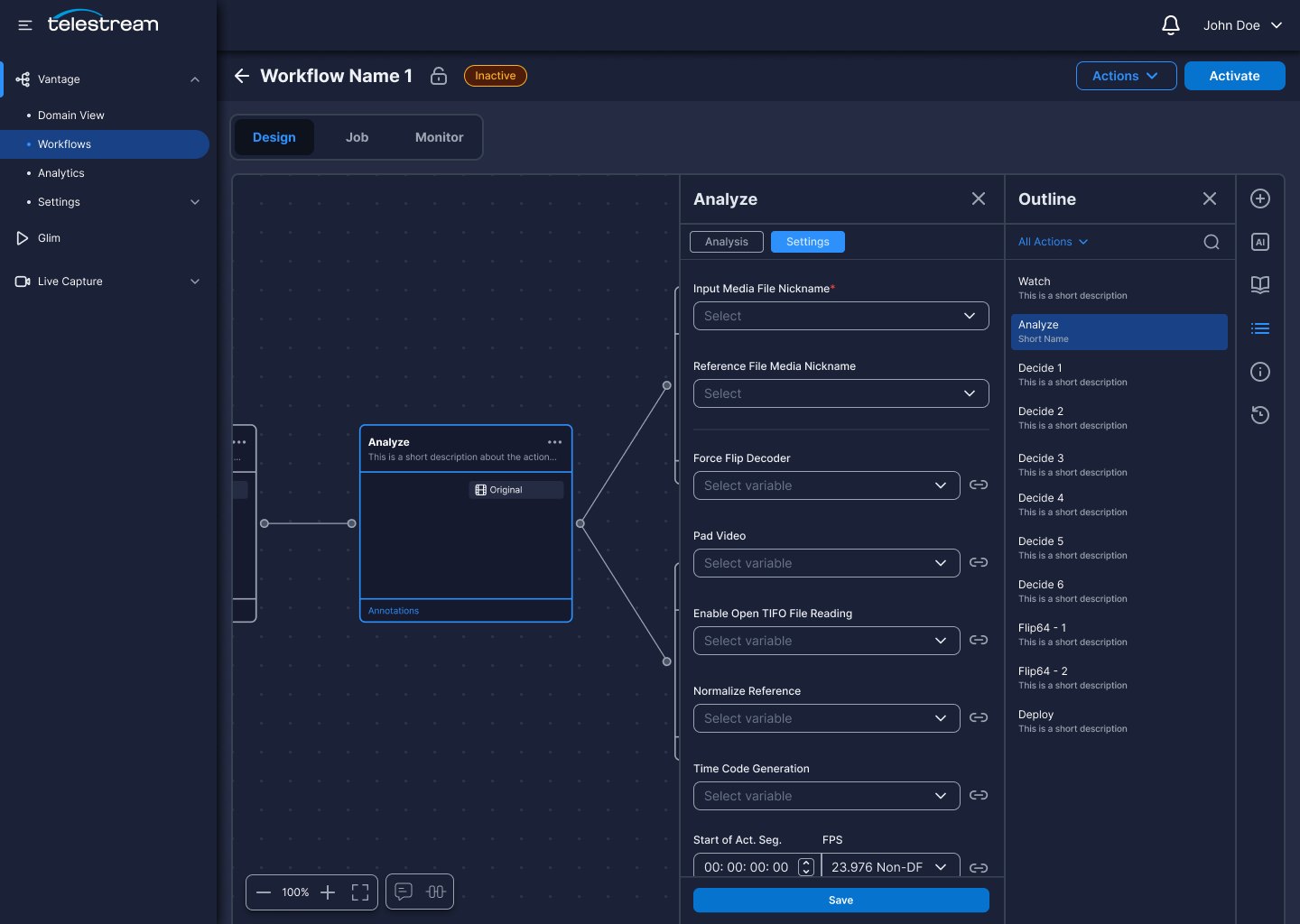Expand the Live Capture section

tap(195, 282)
